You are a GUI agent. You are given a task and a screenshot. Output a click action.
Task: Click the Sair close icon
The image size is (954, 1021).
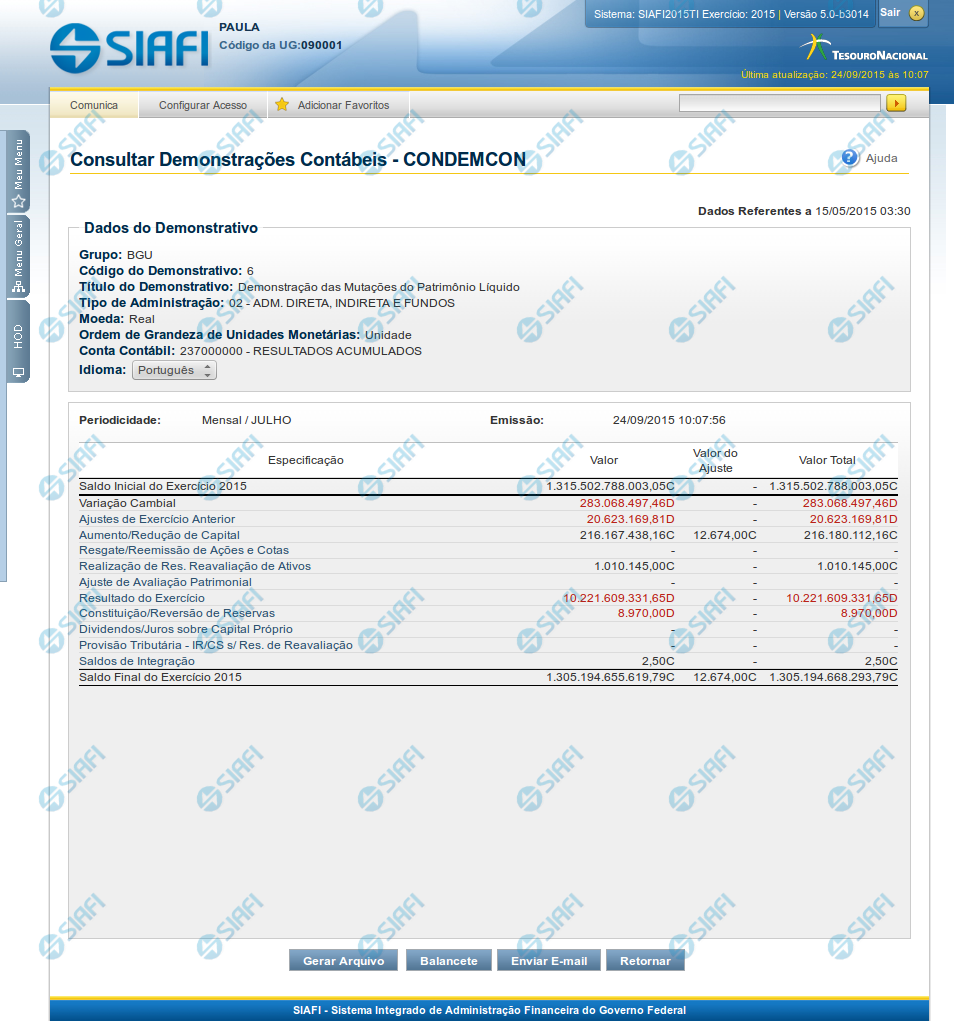click(x=916, y=13)
